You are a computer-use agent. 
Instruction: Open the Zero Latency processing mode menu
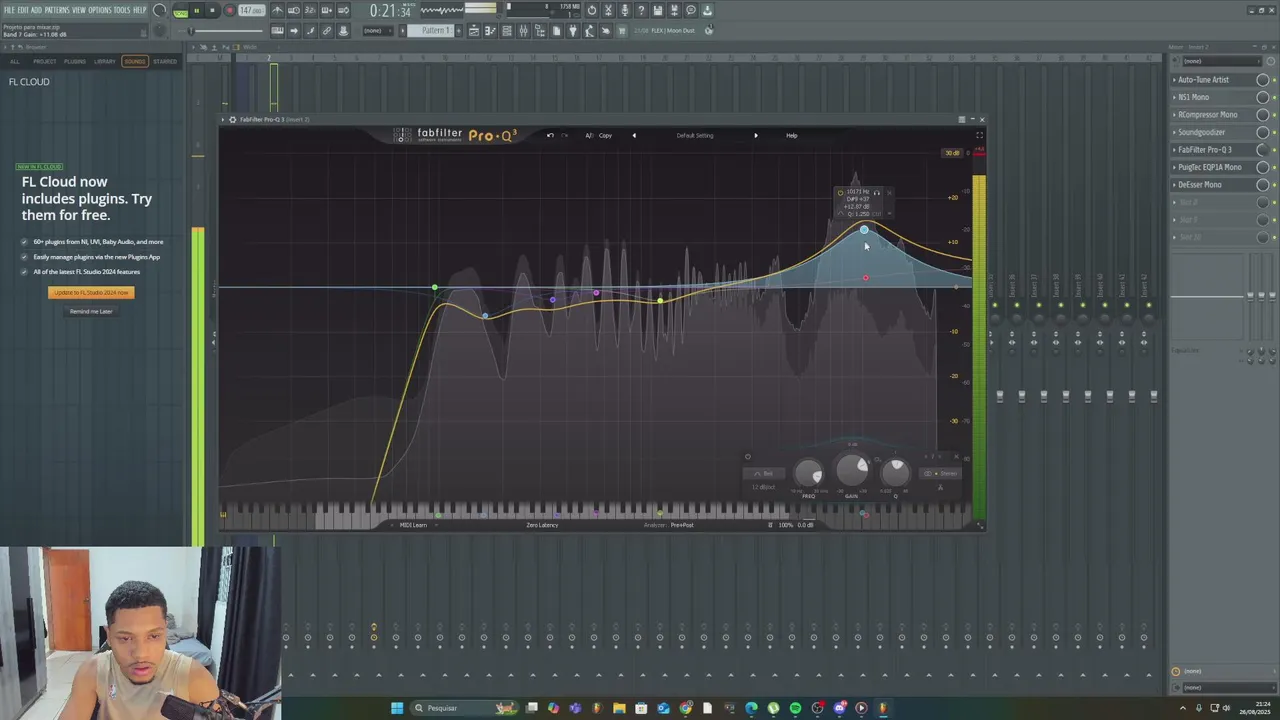[x=542, y=525]
